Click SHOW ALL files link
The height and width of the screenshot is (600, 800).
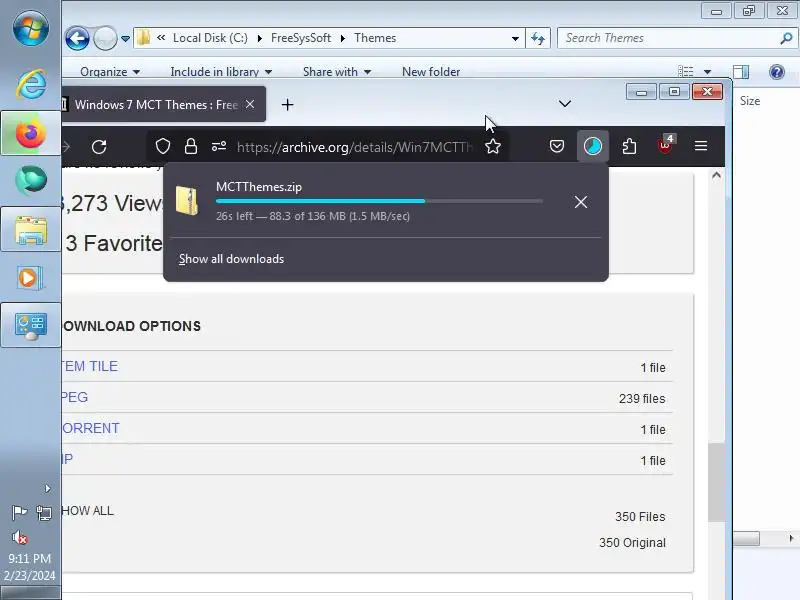[x=87, y=511]
